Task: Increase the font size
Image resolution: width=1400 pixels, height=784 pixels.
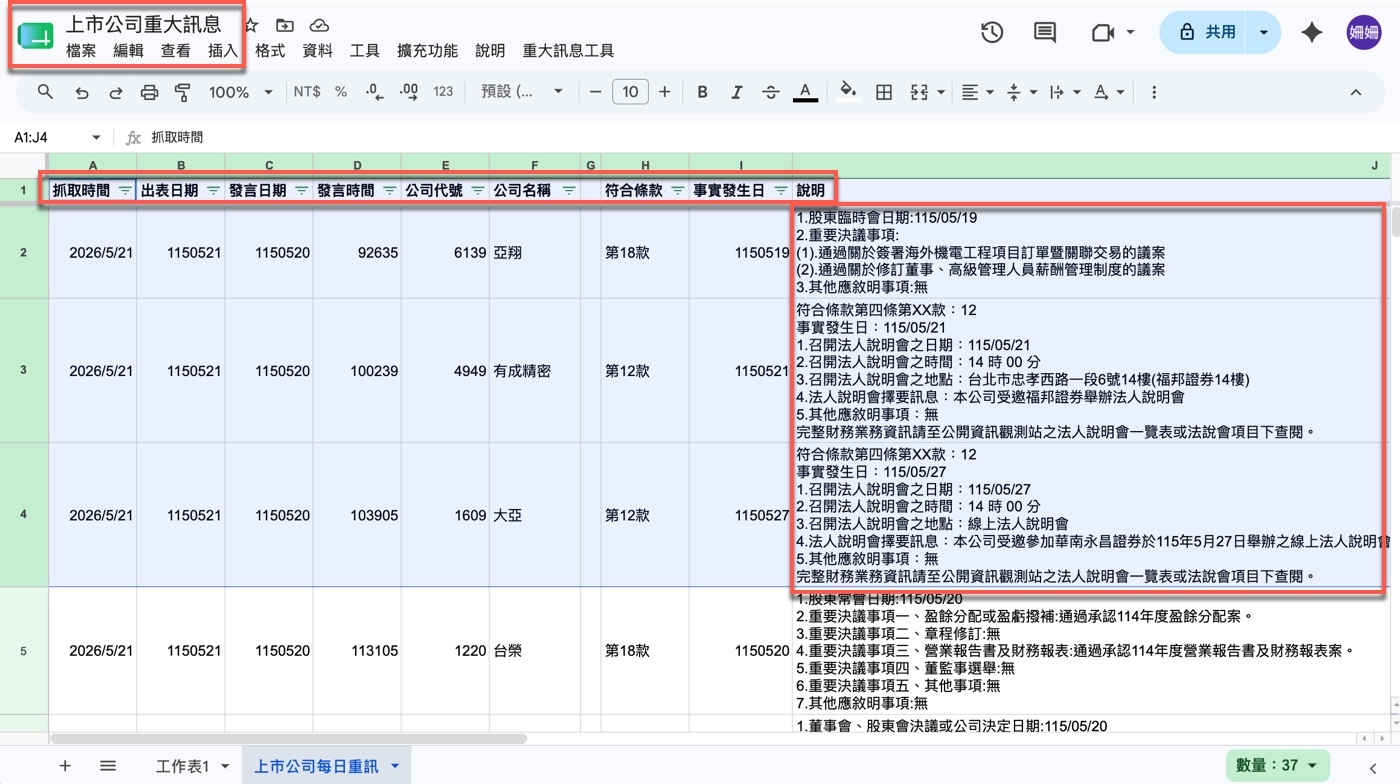Action: point(664,92)
